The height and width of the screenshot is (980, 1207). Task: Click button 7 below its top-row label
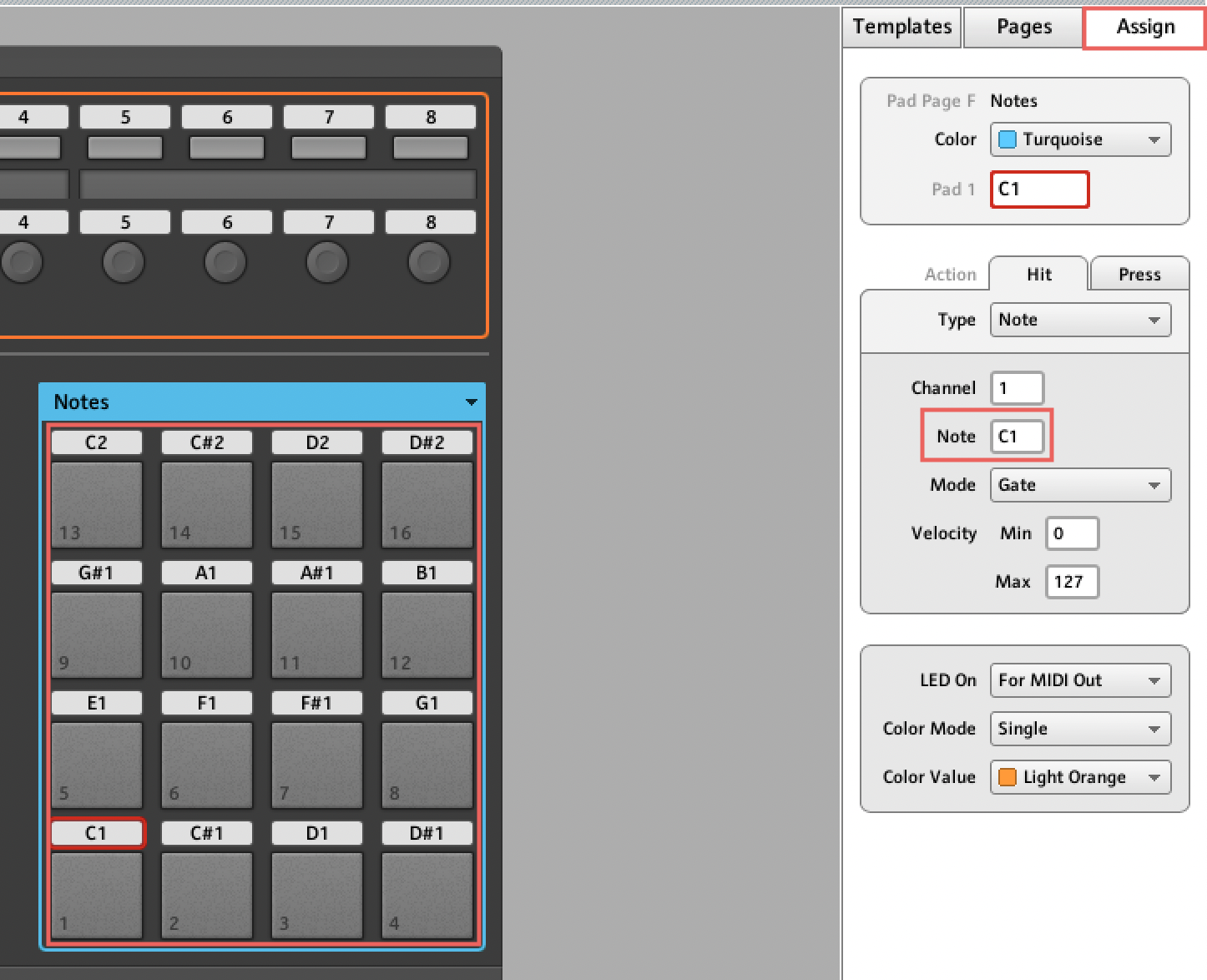(329, 148)
